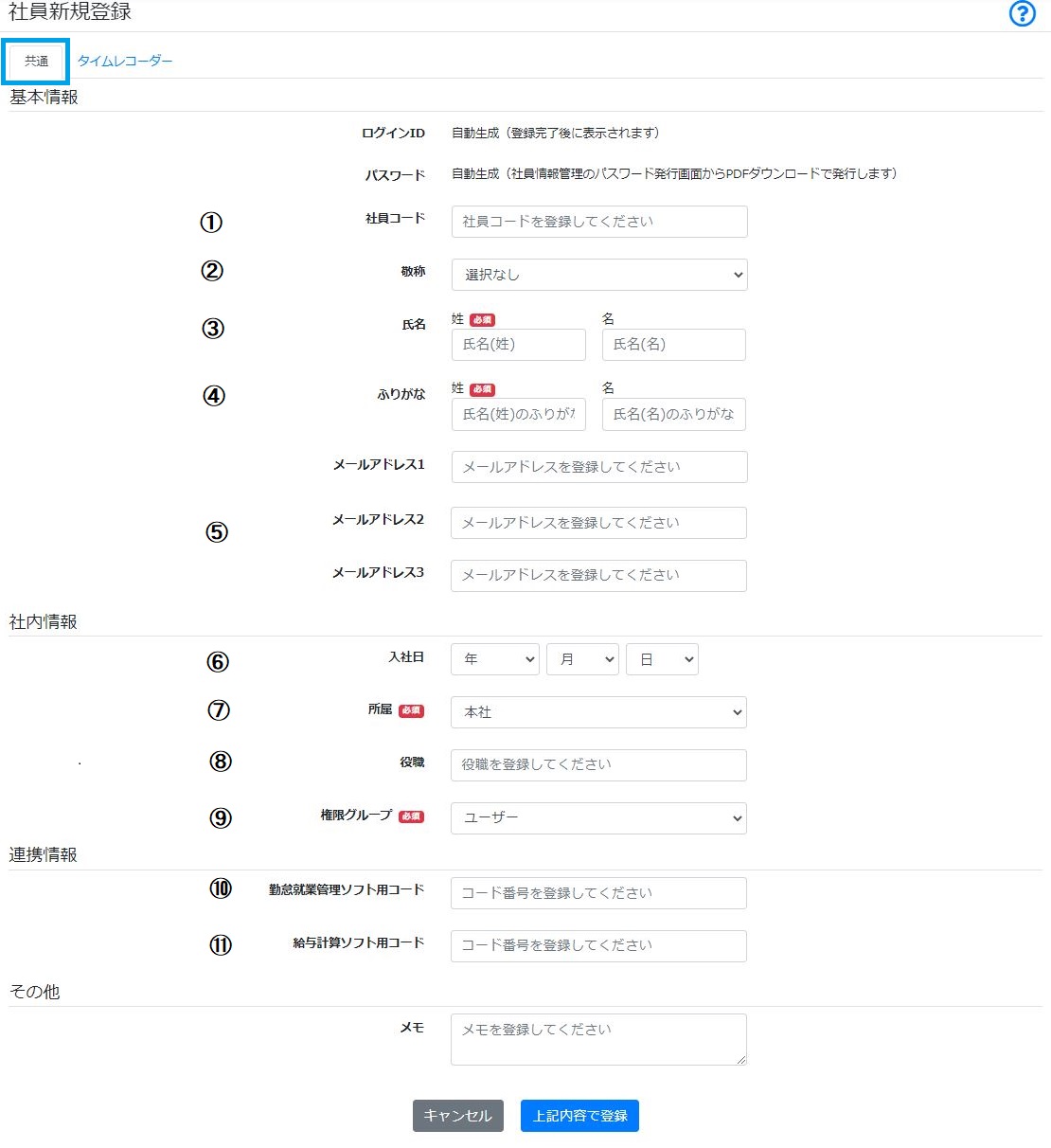Open the 入社日 month (月) dropdown
The image size is (1051, 1148).
(582, 659)
